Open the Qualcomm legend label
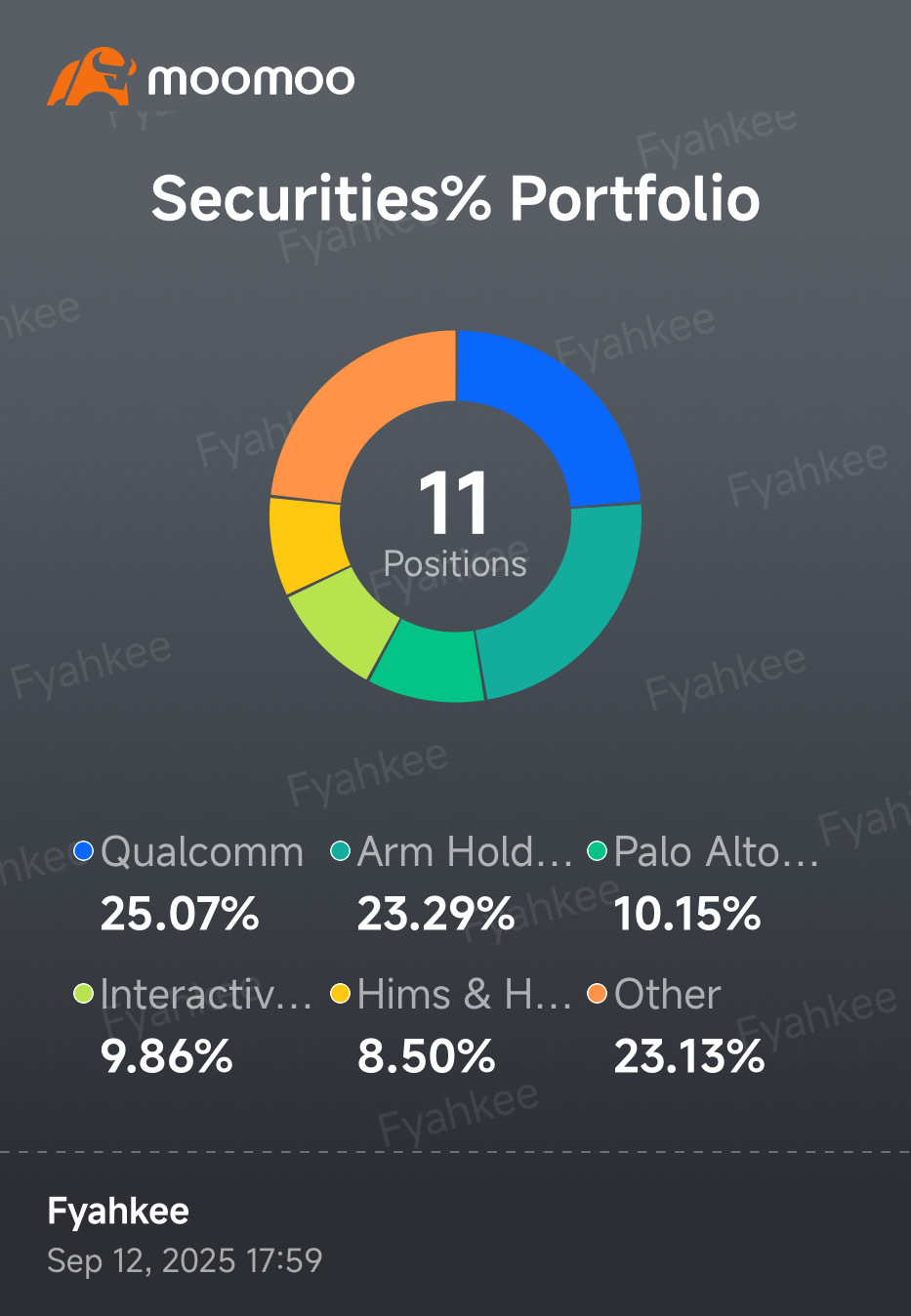This screenshot has height=1316, width=911. [202, 852]
